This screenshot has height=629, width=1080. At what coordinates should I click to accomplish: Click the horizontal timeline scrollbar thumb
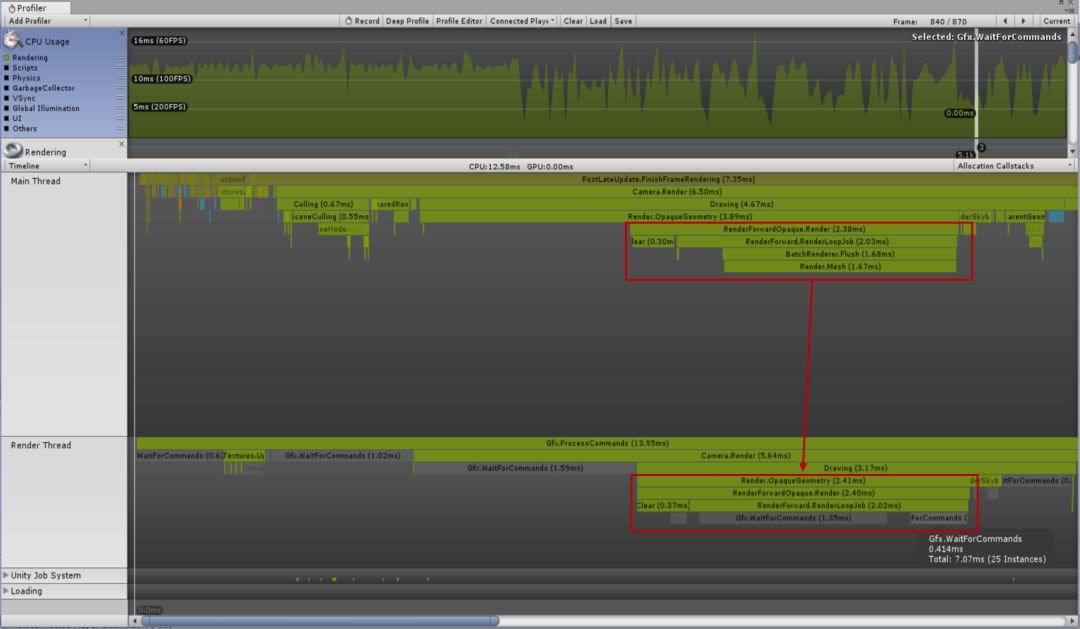320,621
